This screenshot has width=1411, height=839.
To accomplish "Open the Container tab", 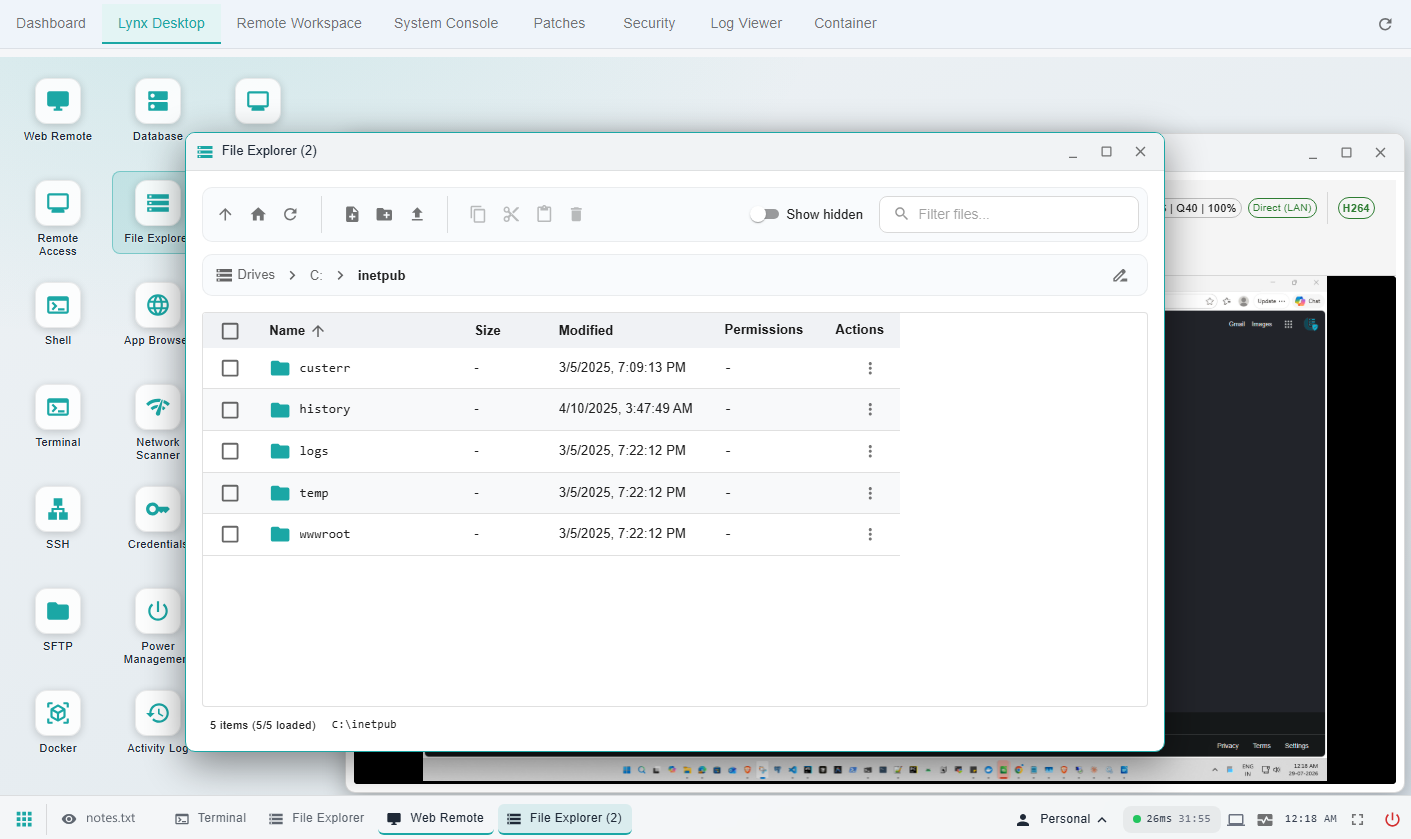I will coord(845,23).
